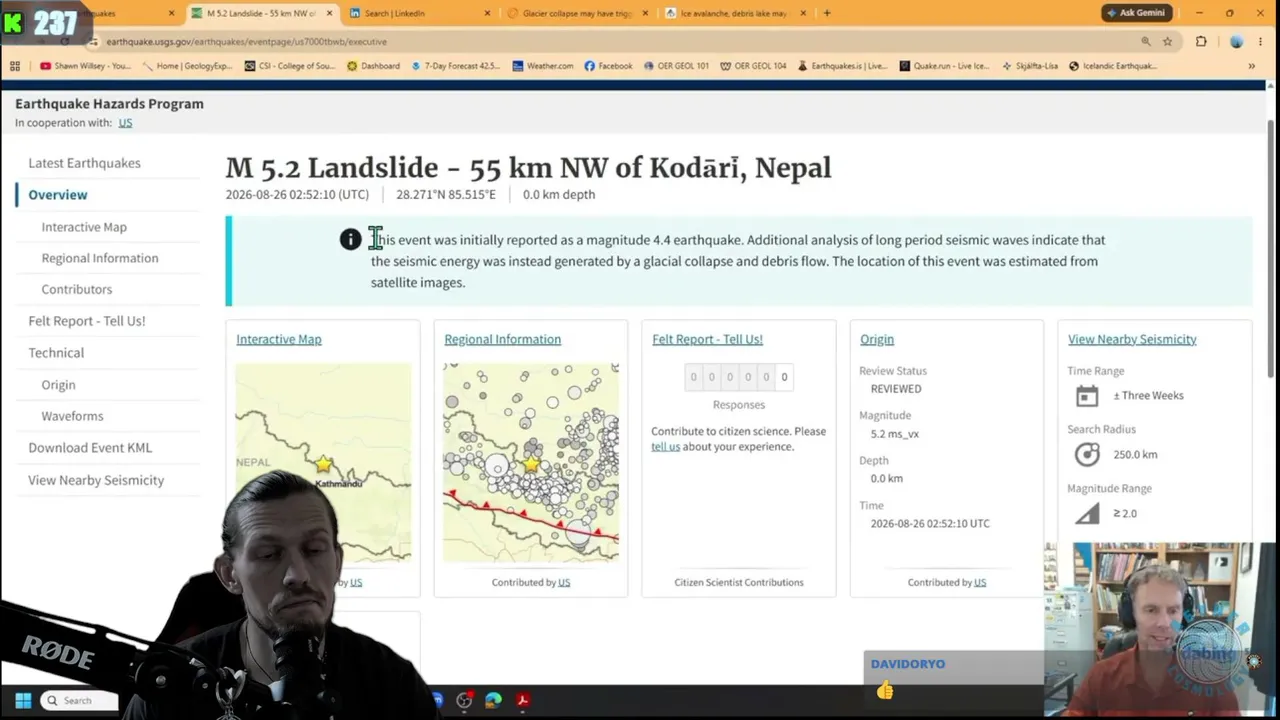The width and height of the screenshot is (1280, 720).
Task: Click the 'tell us' link in Felt Report card
Action: [x=665, y=447]
